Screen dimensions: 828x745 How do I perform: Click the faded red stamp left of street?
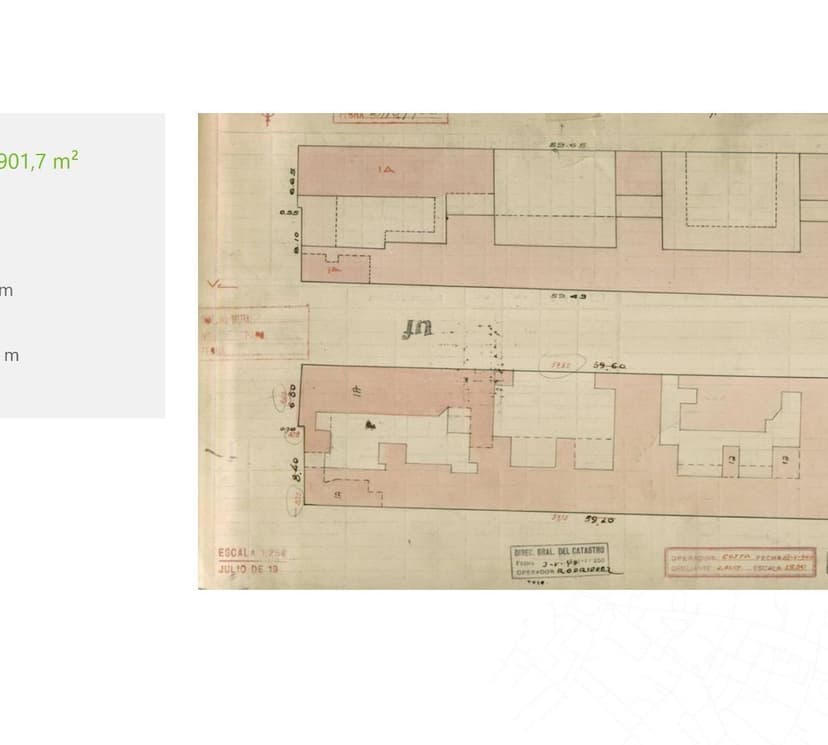click(x=255, y=331)
